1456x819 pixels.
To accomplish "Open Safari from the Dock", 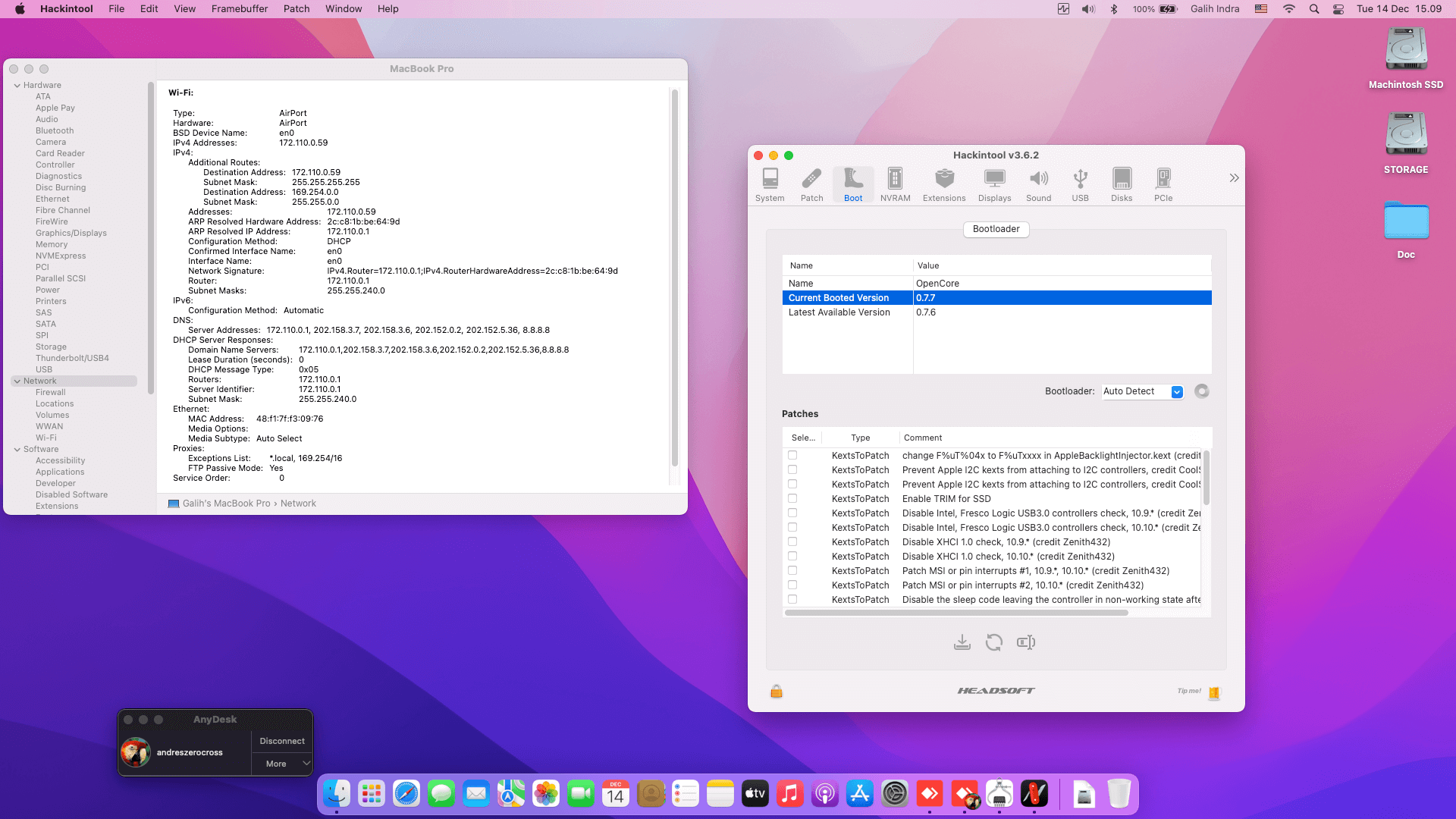I will pos(406,794).
